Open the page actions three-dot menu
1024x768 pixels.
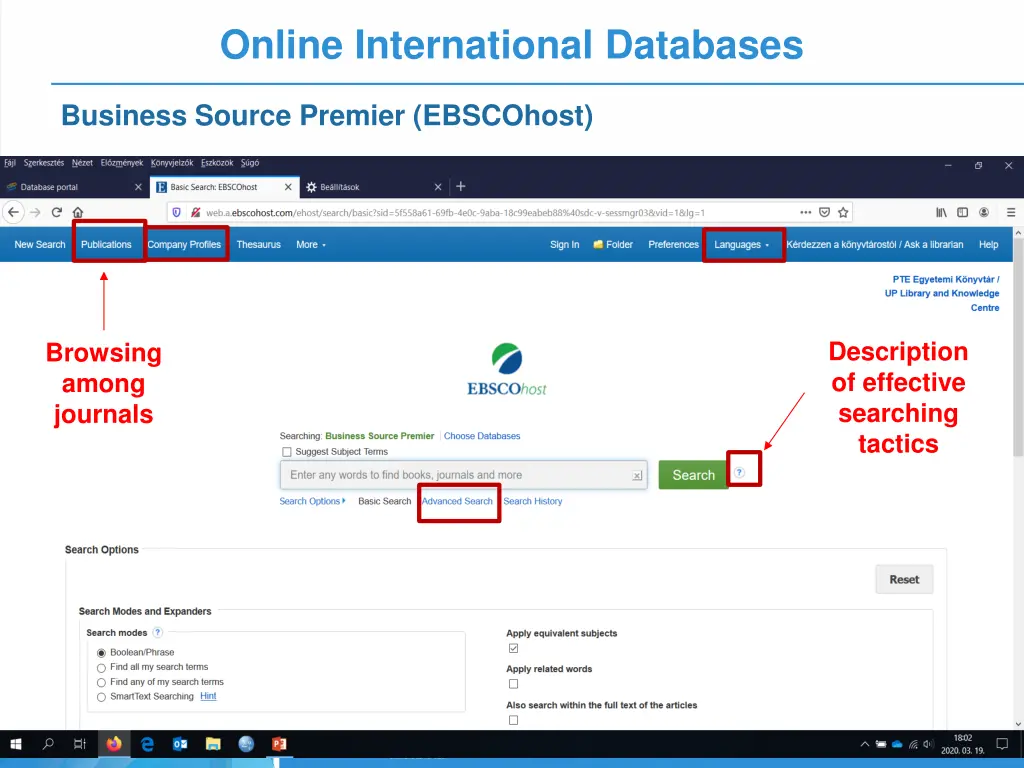pos(805,212)
